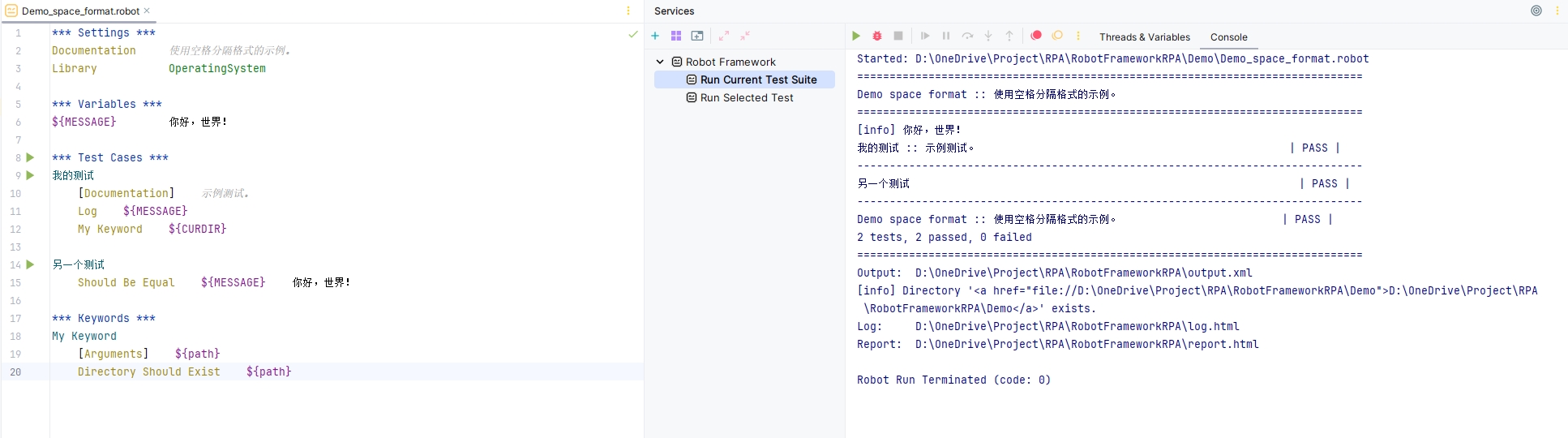The image size is (1568, 438).
Task: Click the Documentation setting on line 2
Action: click(94, 50)
